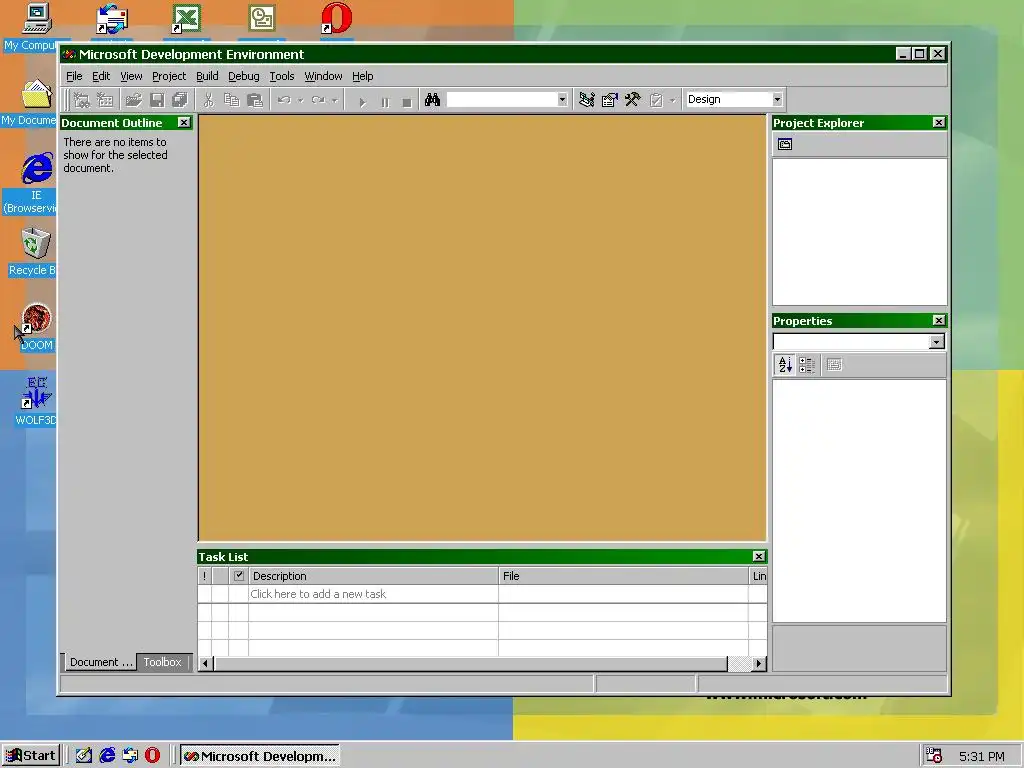Click the Project Explorer toolbar icon
Image resolution: width=1024 pixels, height=768 pixels.
(x=586, y=100)
